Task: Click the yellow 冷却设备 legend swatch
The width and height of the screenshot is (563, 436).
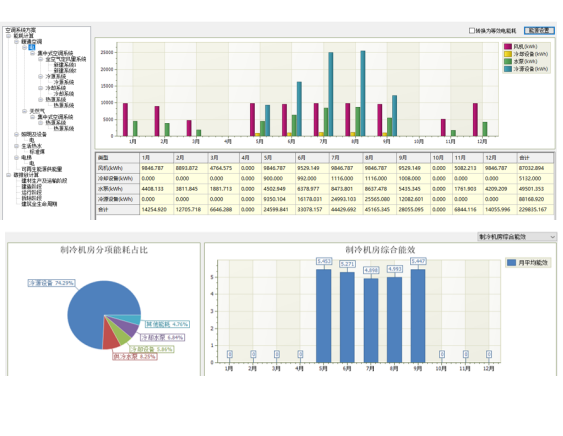Action: coord(508,54)
